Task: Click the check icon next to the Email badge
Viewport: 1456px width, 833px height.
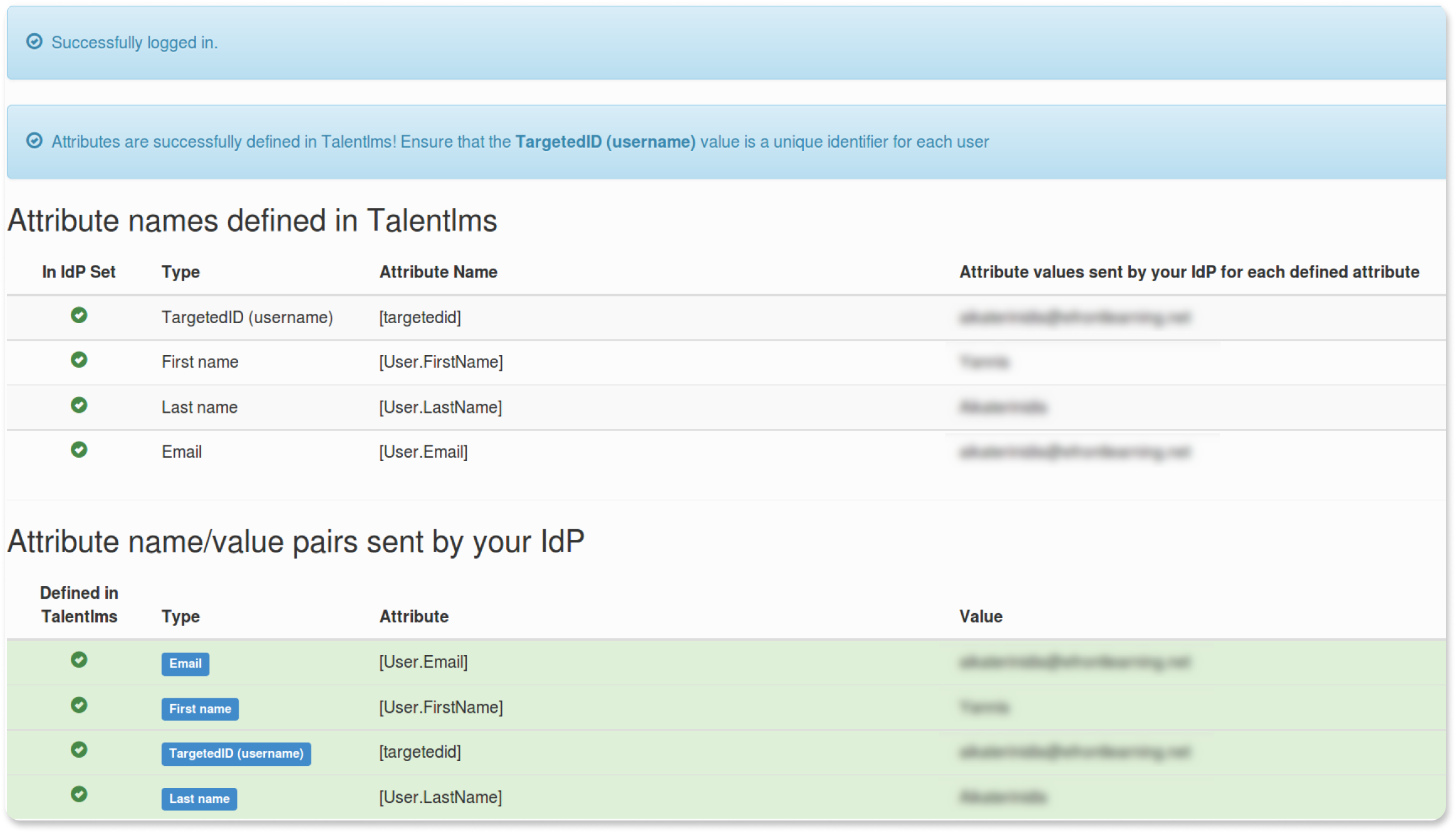Action: point(79,661)
